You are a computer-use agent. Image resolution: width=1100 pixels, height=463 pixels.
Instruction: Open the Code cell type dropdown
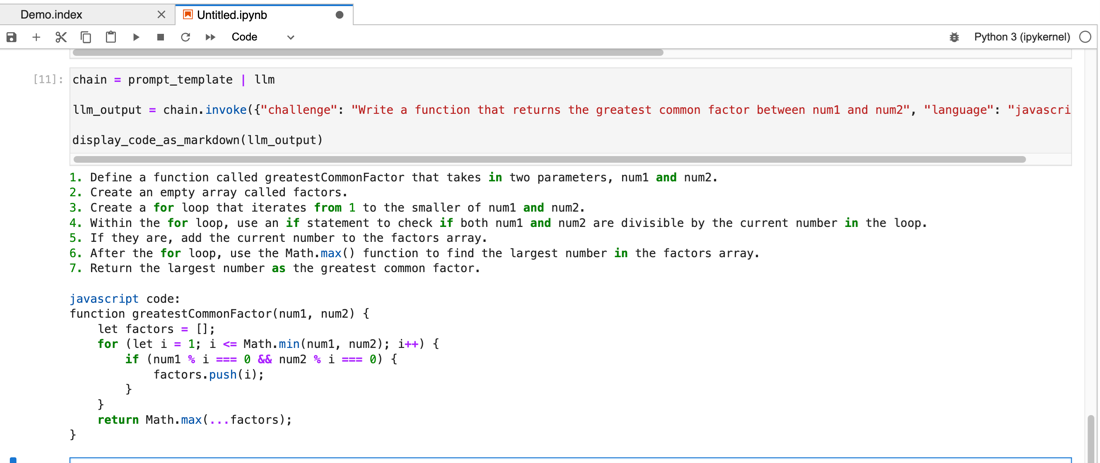click(x=263, y=37)
